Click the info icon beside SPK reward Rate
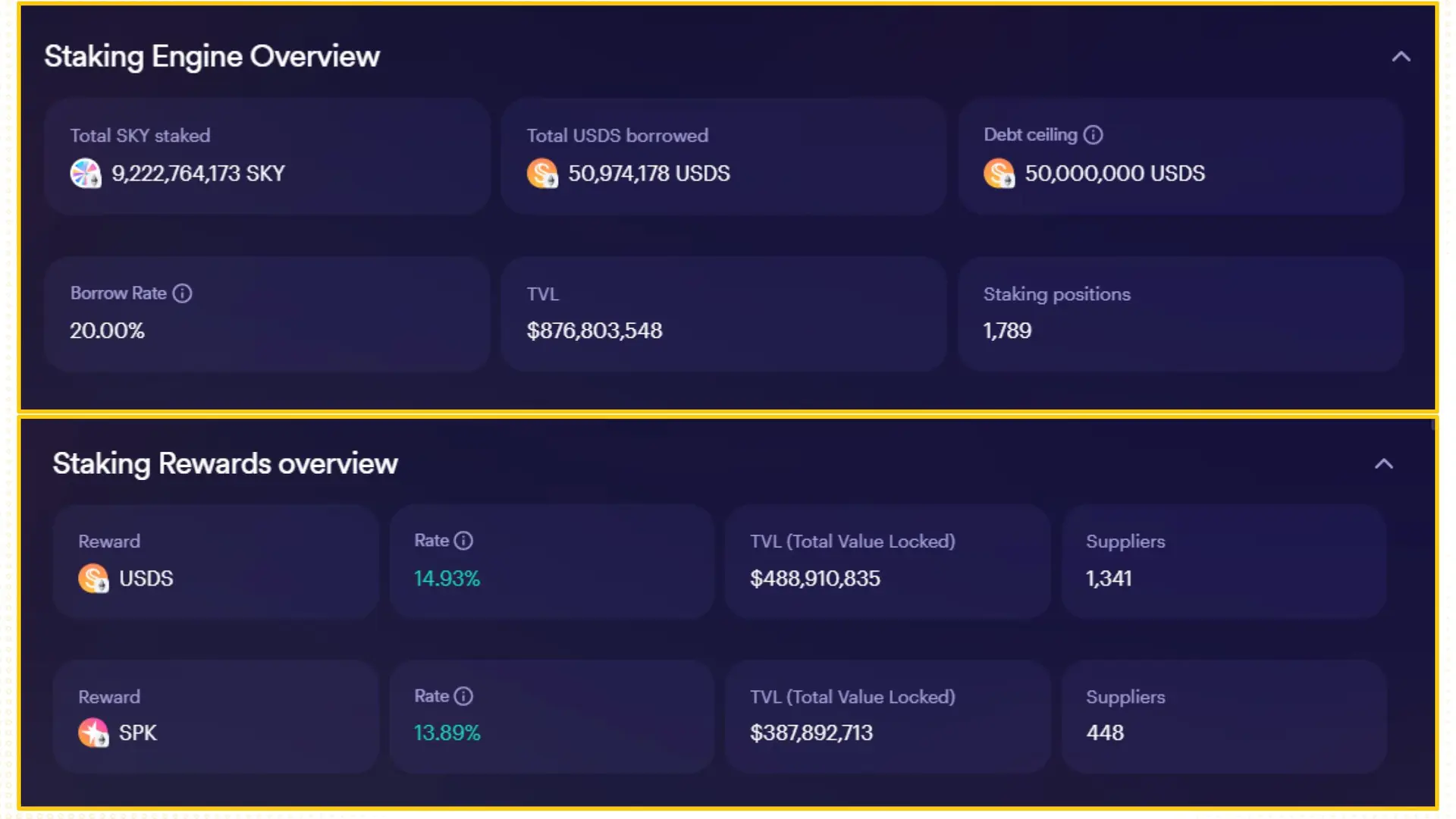 click(463, 696)
